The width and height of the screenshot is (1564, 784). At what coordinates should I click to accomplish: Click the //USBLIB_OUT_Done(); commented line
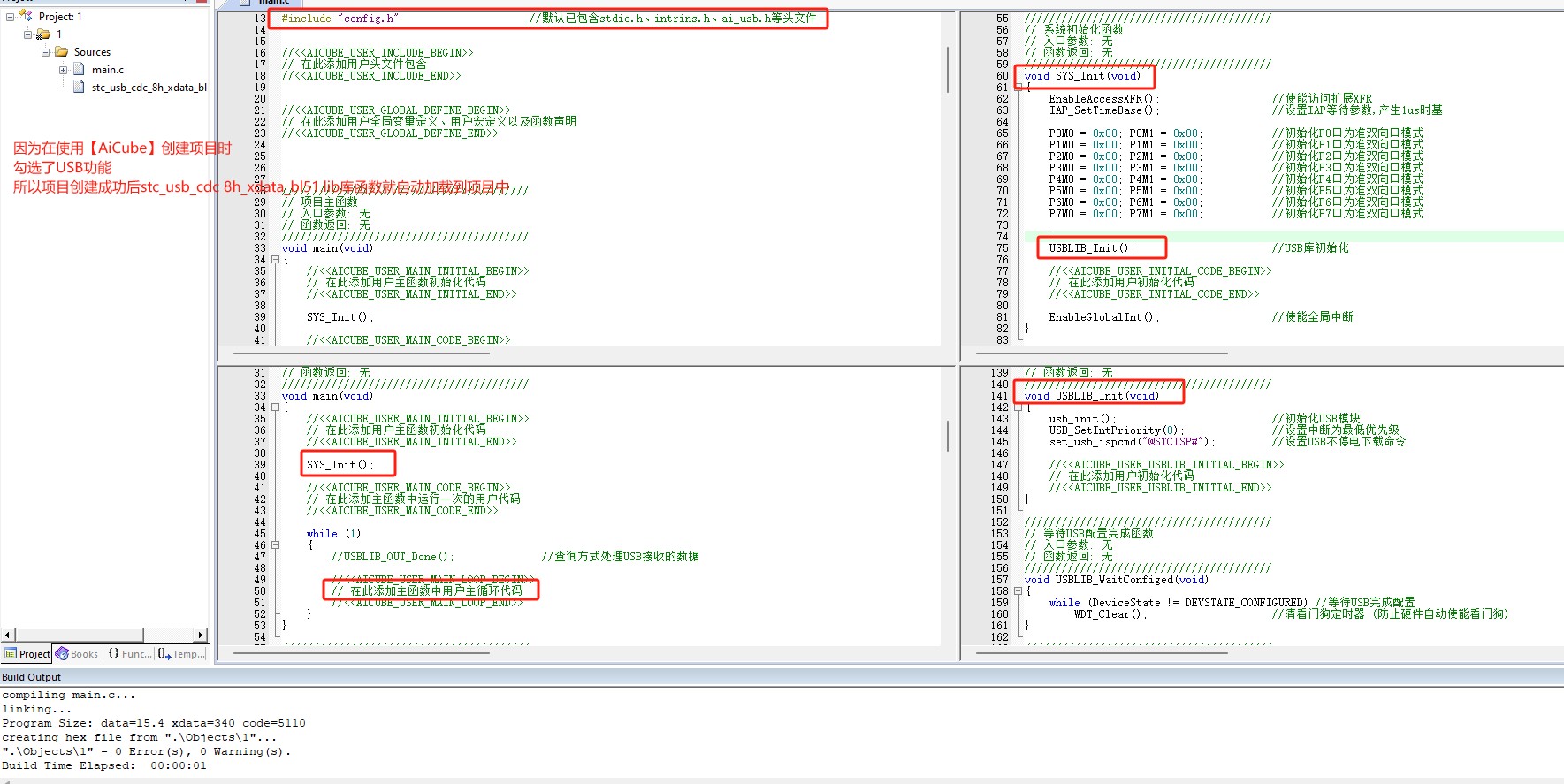pyautogui.click(x=393, y=557)
